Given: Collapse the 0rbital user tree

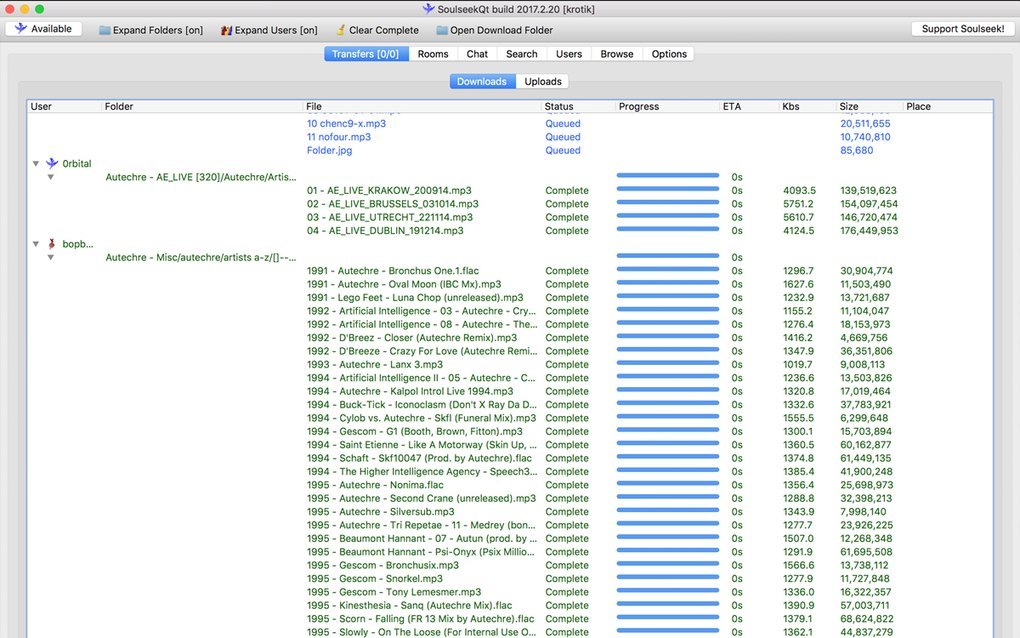Looking at the screenshot, I should [x=36, y=164].
